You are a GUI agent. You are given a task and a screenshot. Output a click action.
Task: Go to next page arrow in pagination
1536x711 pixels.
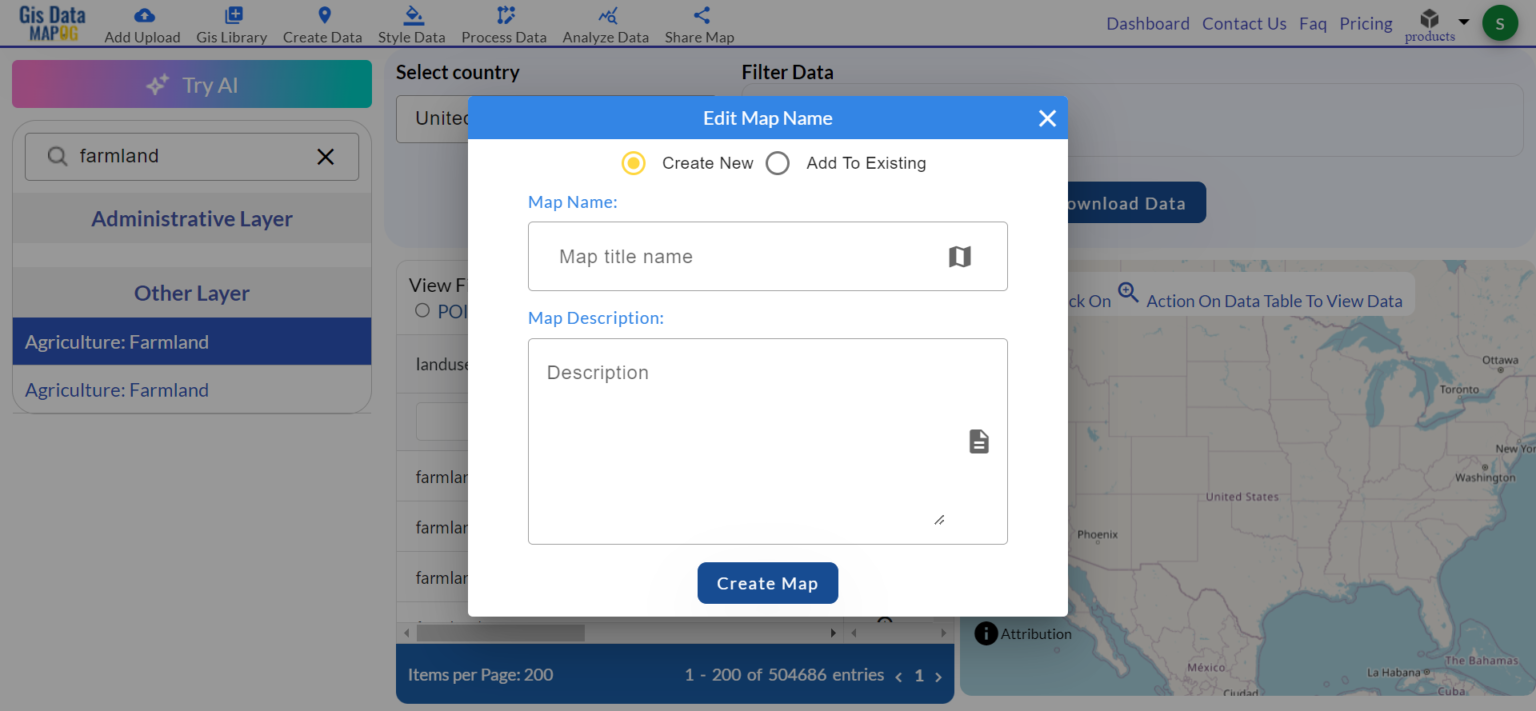(x=938, y=677)
